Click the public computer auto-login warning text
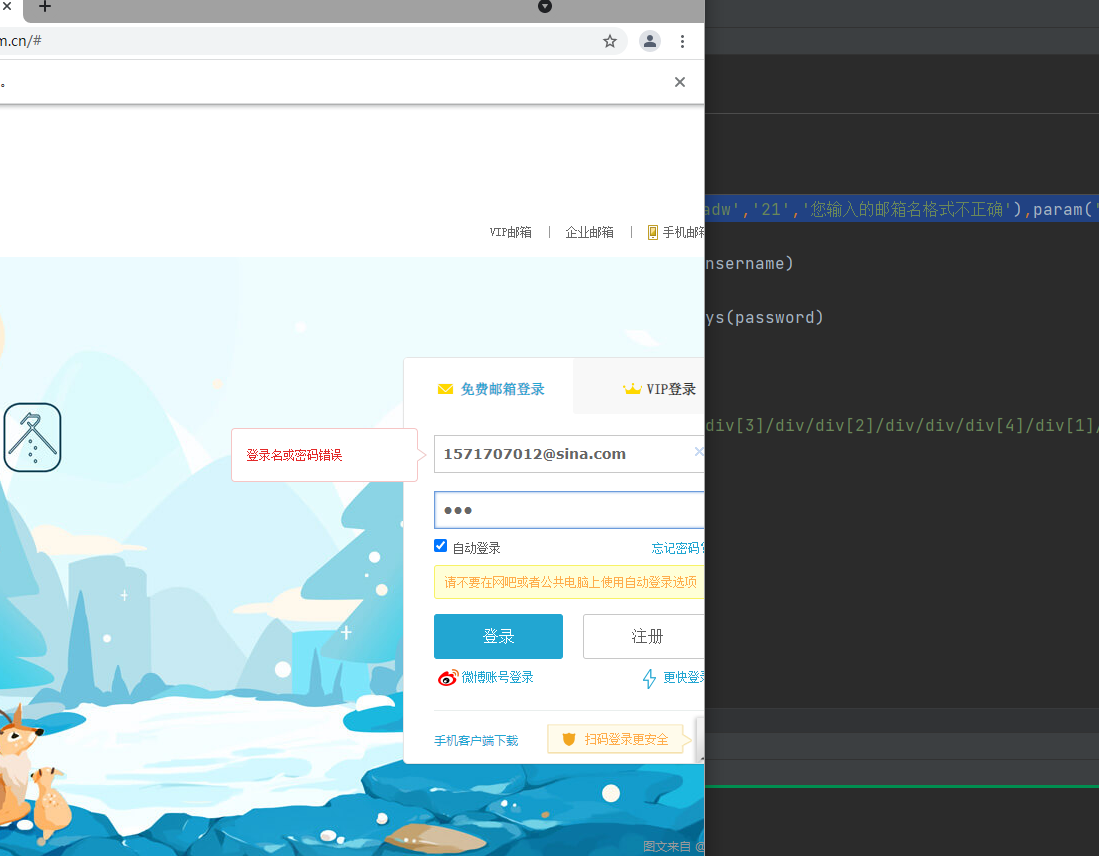The image size is (1099, 856). [569, 582]
